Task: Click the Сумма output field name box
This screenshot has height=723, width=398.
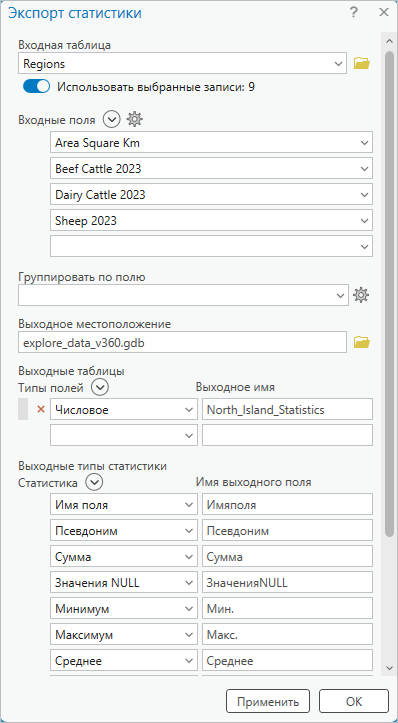Action: (x=287, y=557)
